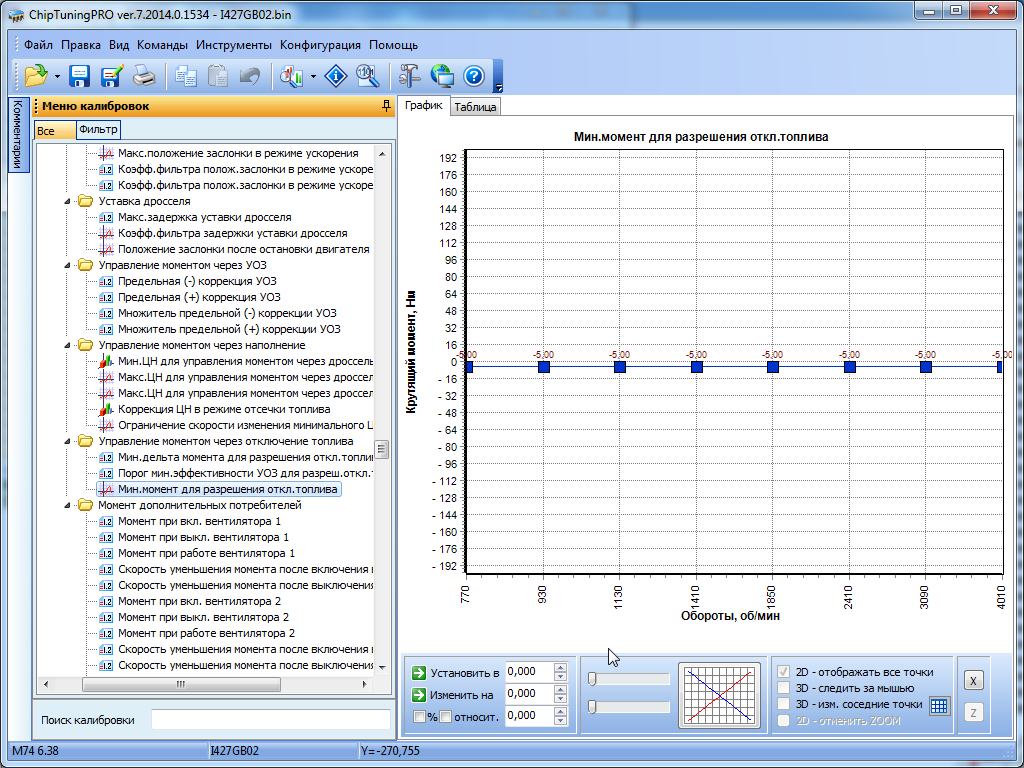Open the Инструменты menu

click(x=233, y=45)
